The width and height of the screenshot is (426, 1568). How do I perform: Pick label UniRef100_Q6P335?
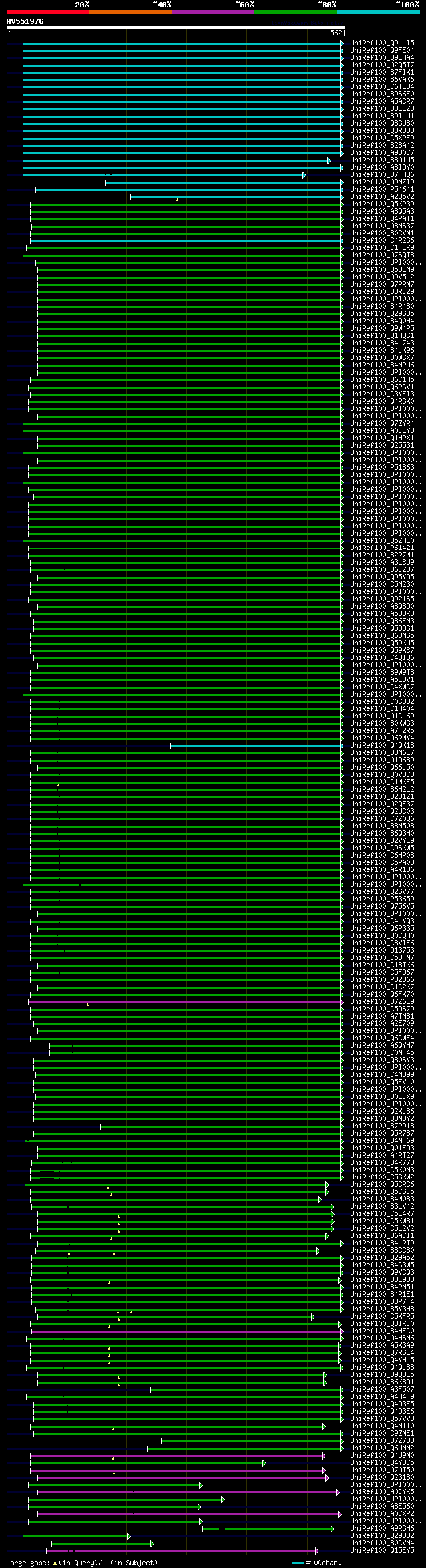pyautogui.click(x=382, y=929)
